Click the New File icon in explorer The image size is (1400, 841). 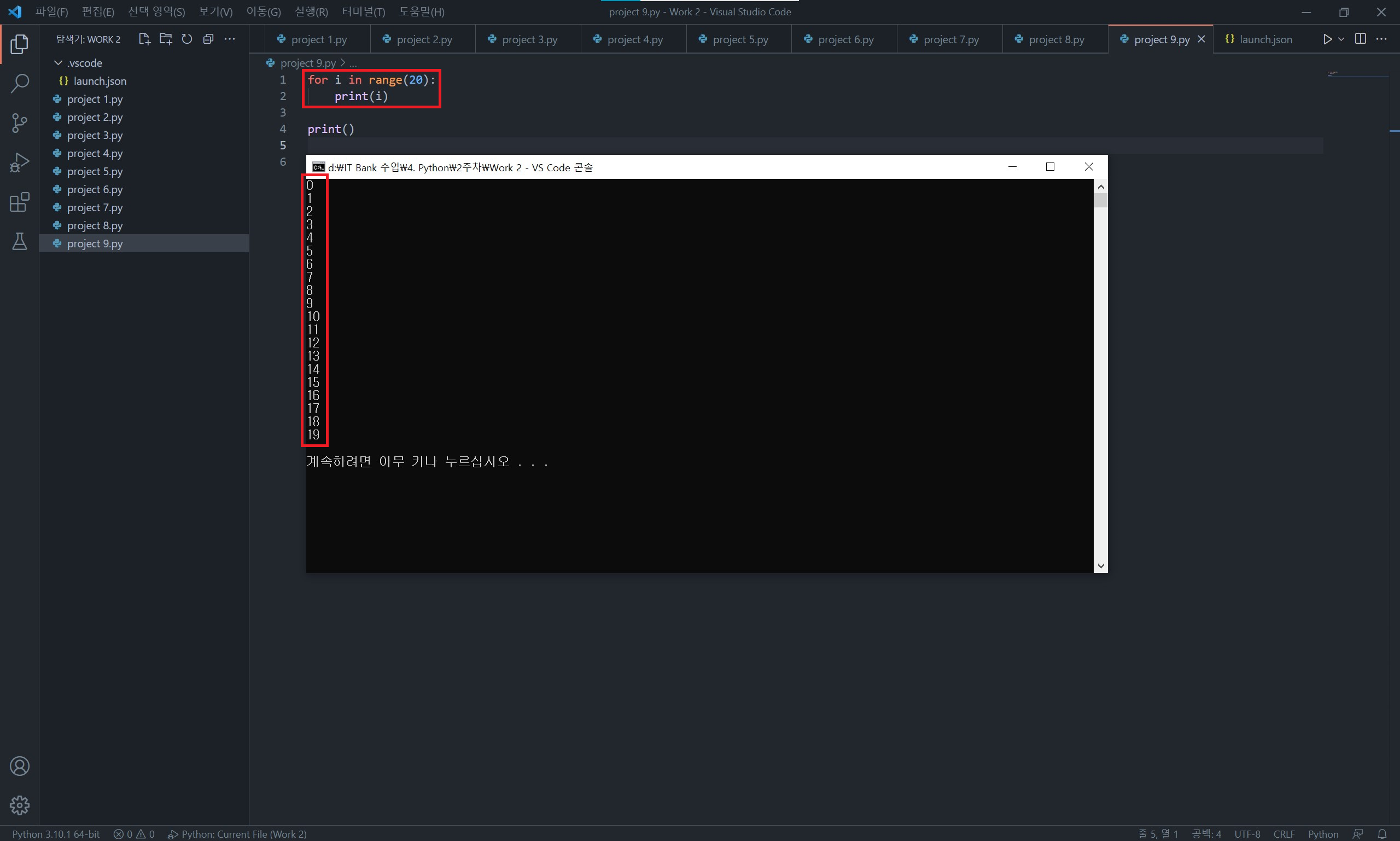point(144,39)
